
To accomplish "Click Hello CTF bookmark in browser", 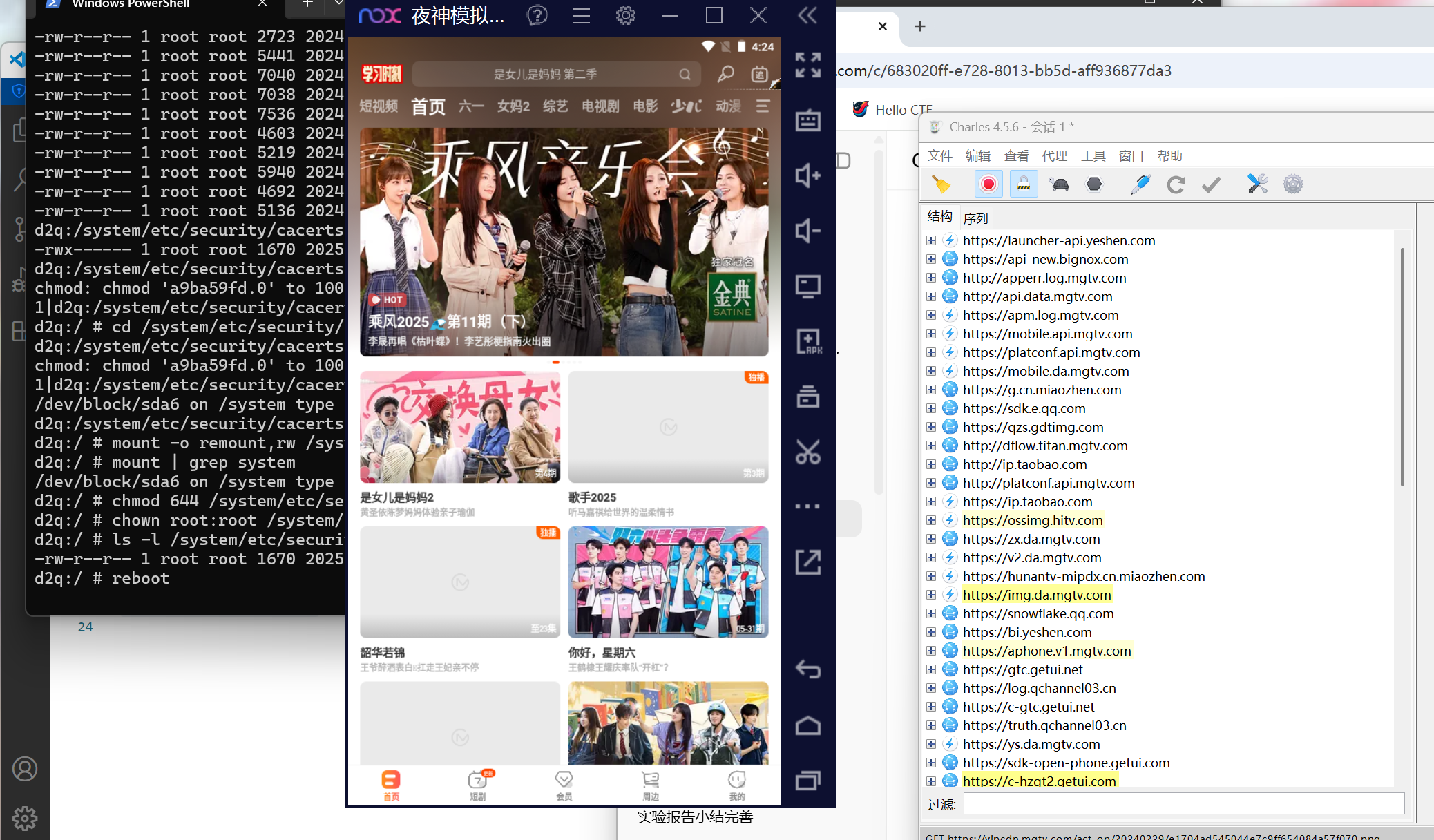I will click(892, 110).
